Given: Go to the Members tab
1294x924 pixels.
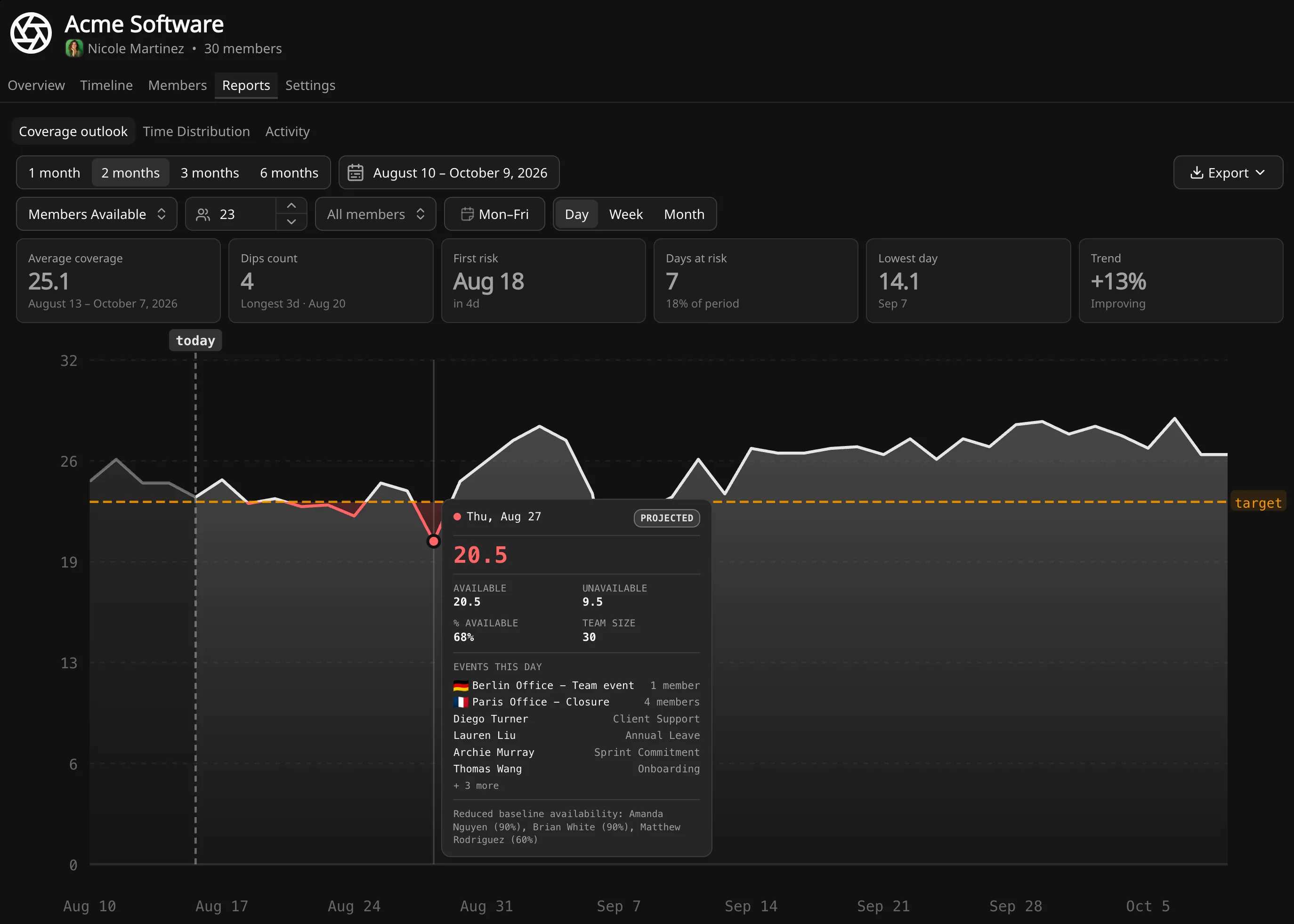Looking at the screenshot, I should click(178, 85).
